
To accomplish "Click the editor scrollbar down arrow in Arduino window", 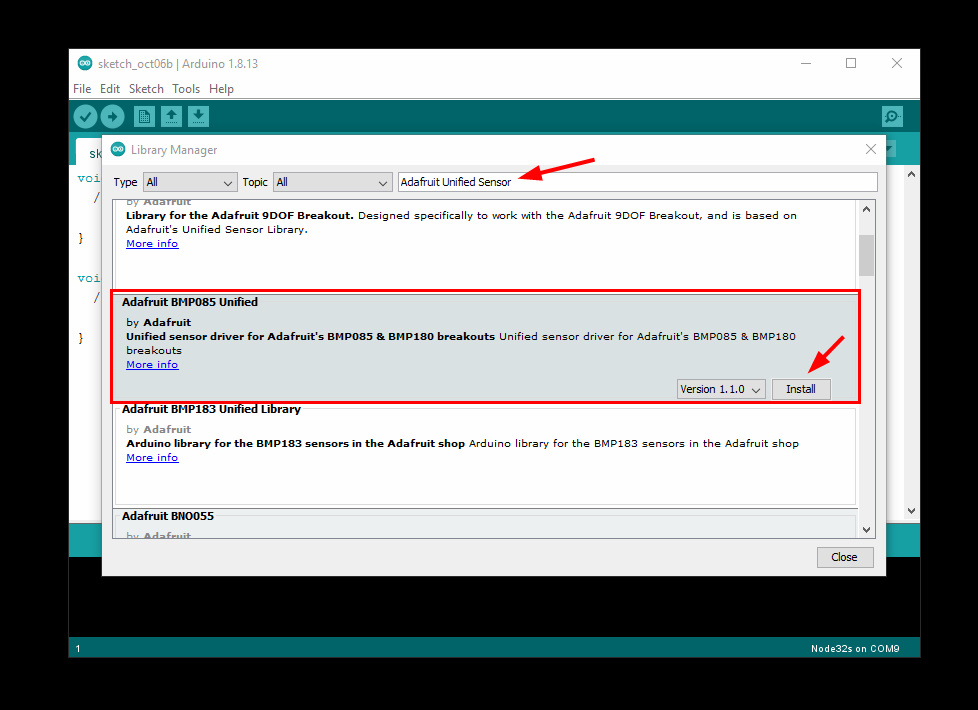I will 911,511.
